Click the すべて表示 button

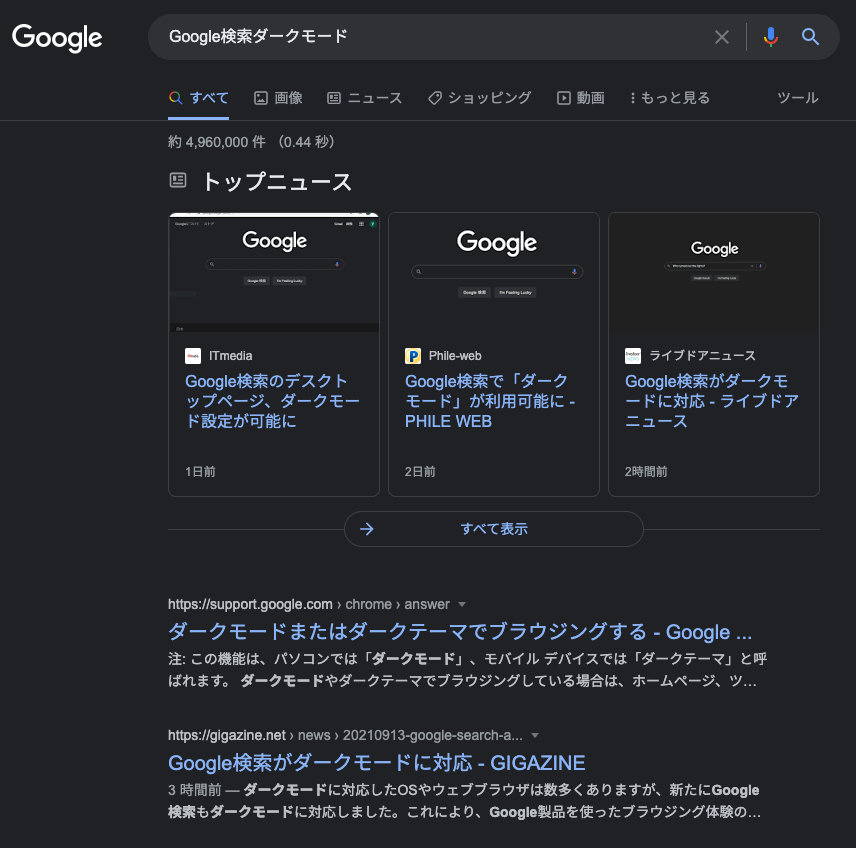tap(494, 529)
